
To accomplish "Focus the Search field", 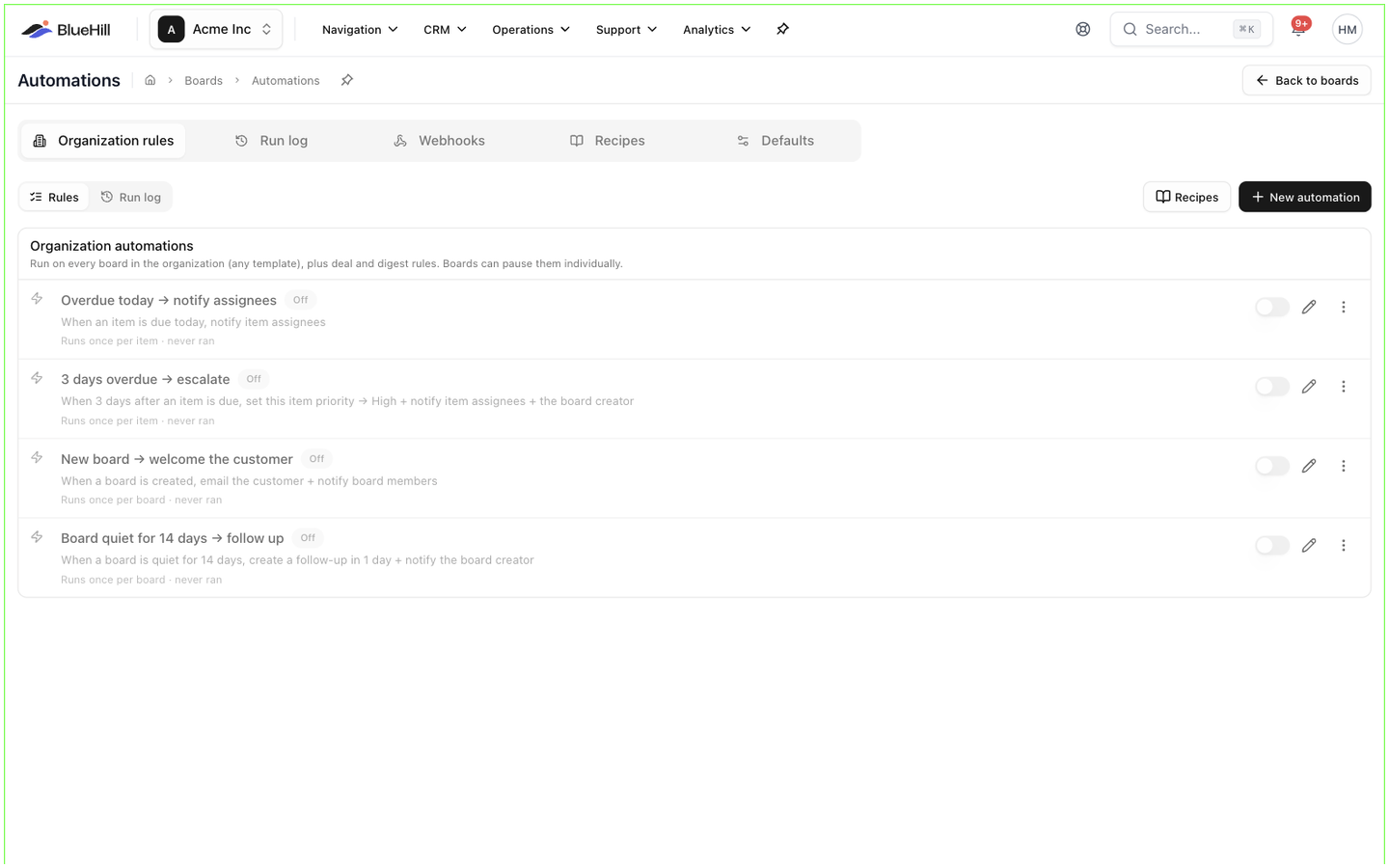I will [1191, 29].
